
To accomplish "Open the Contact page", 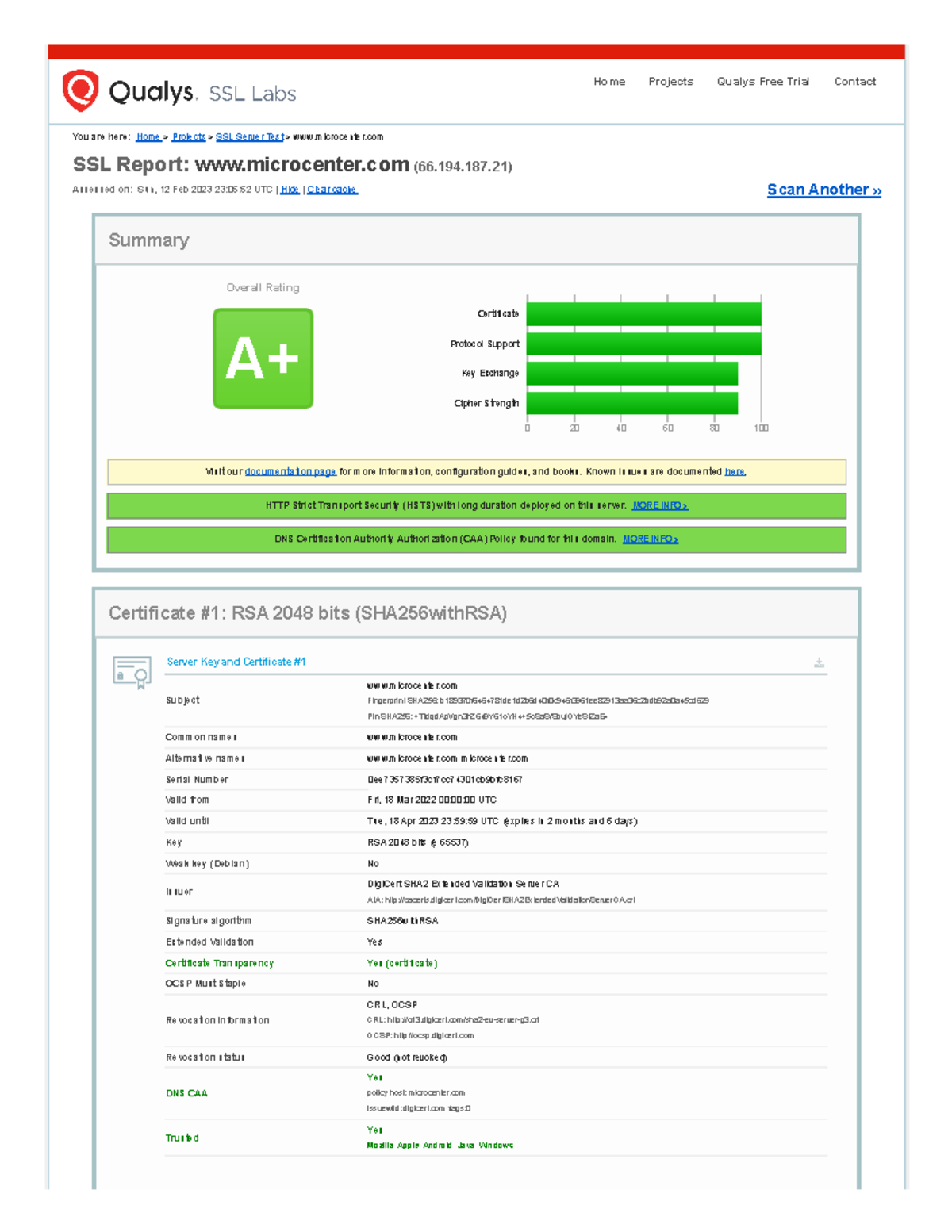I will pos(855,81).
